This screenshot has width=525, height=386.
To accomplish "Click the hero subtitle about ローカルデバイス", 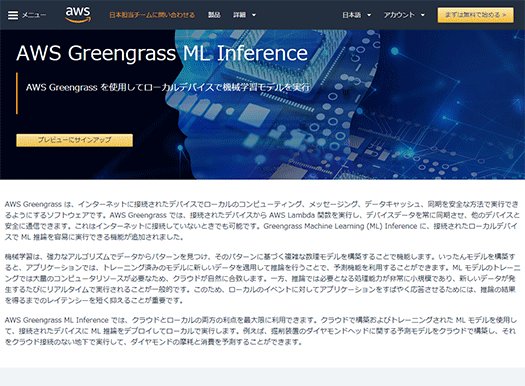I will pyautogui.click(x=168, y=87).
